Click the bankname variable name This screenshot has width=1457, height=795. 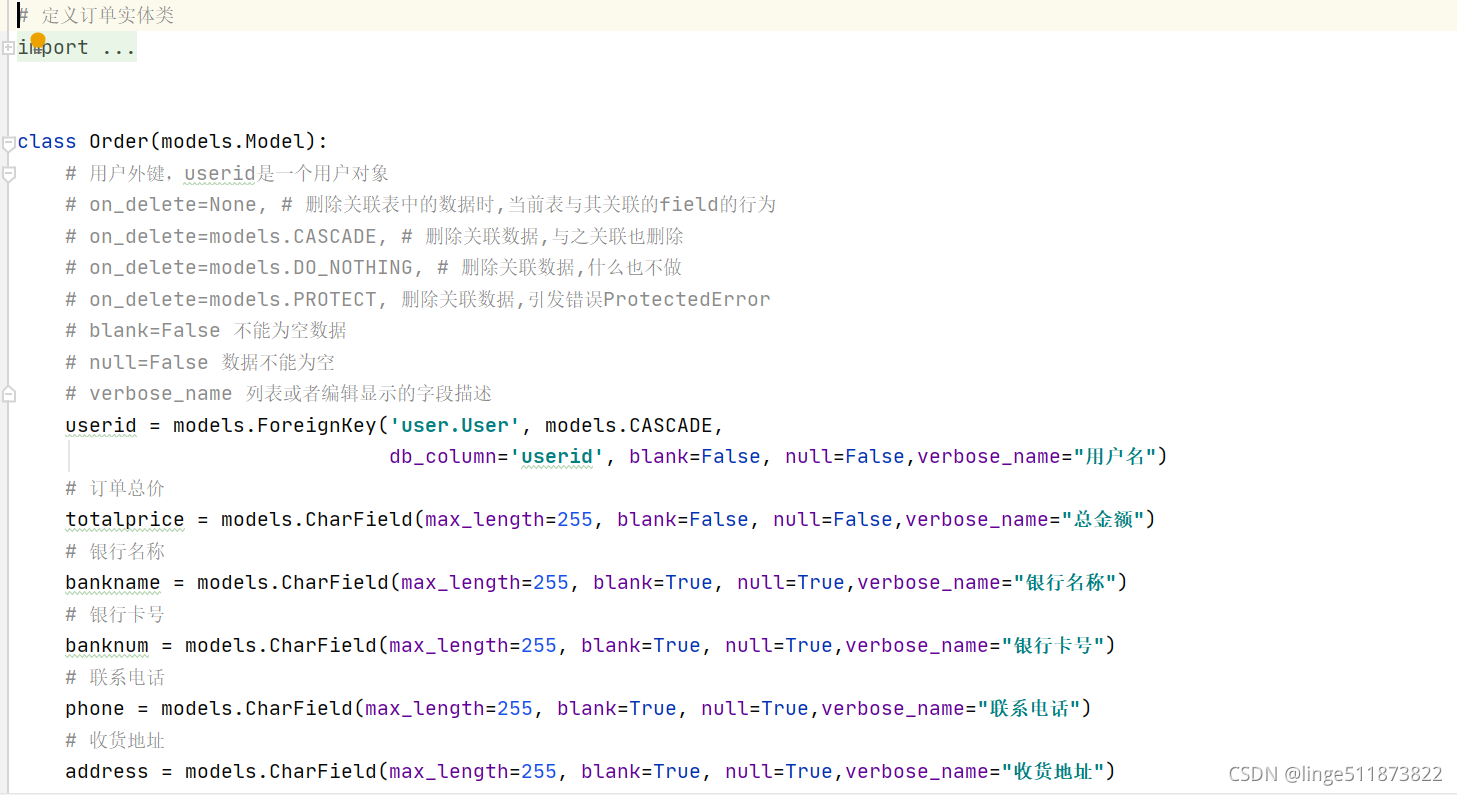(113, 582)
